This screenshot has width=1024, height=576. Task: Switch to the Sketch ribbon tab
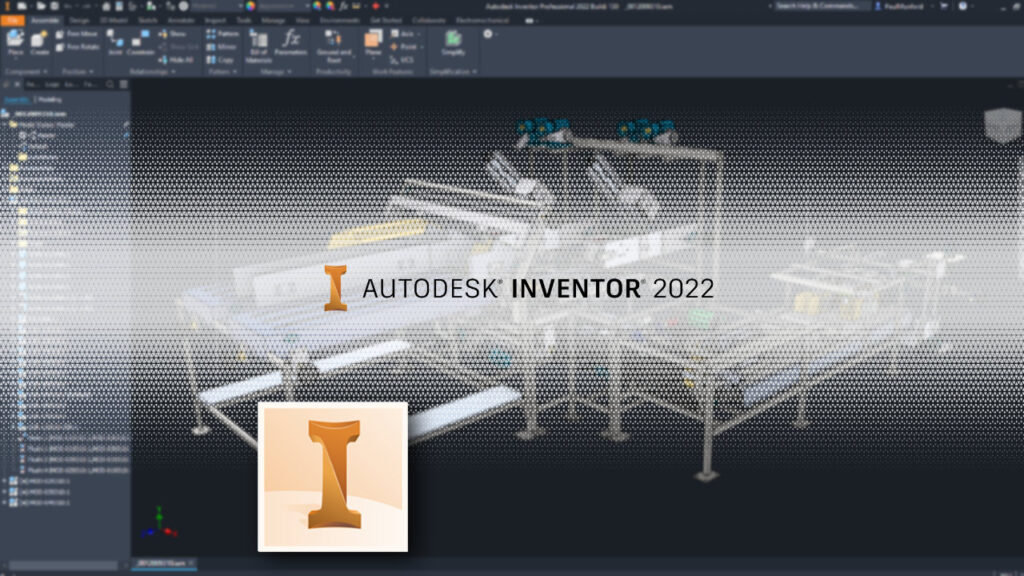click(x=148, y=20)
